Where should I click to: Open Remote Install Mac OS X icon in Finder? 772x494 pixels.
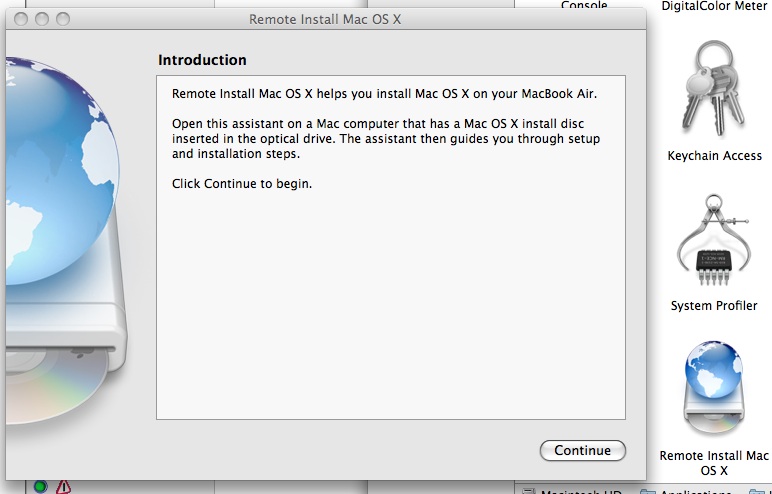click(713, 388)
